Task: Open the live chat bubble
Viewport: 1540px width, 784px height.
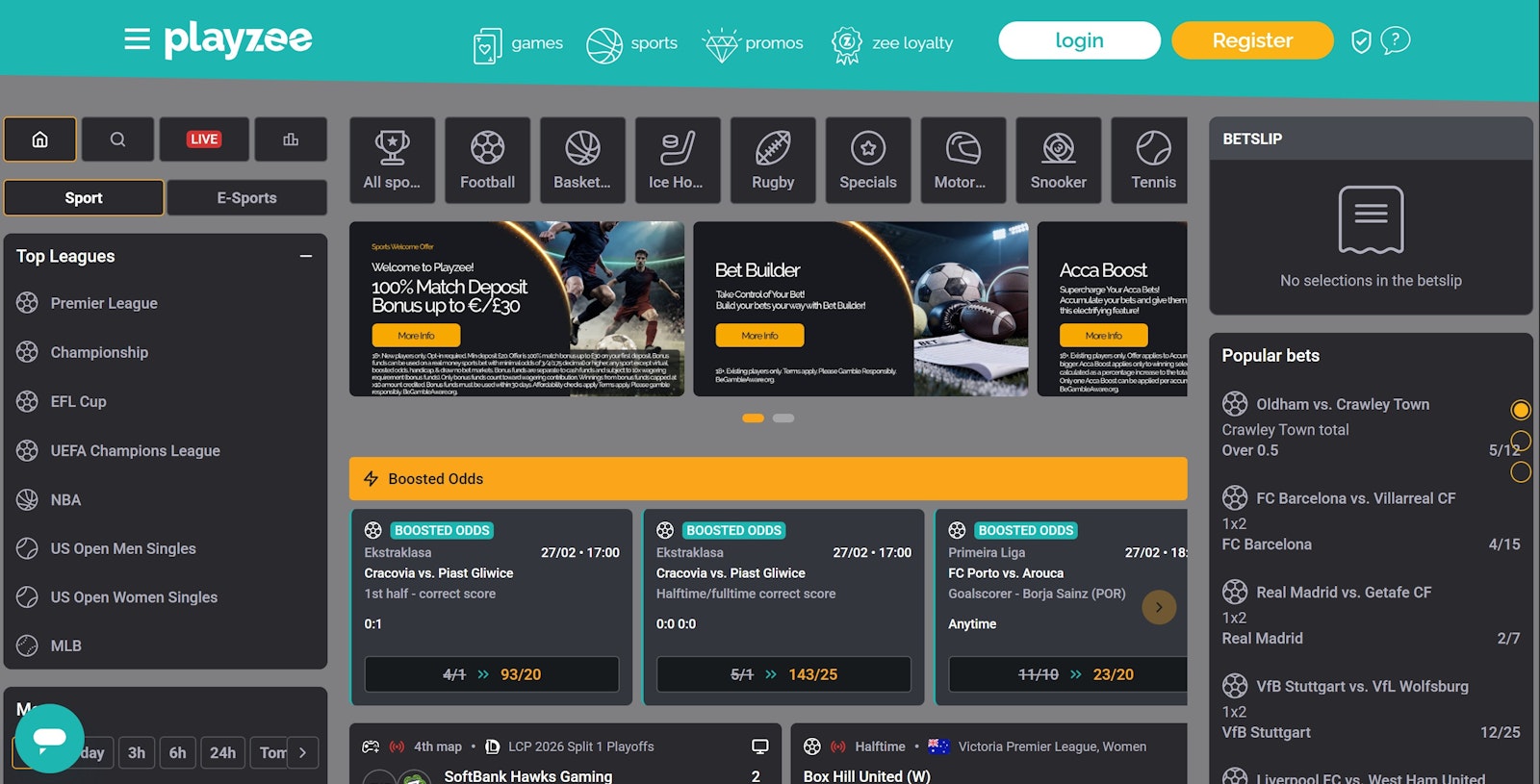Action: point(49,738)
